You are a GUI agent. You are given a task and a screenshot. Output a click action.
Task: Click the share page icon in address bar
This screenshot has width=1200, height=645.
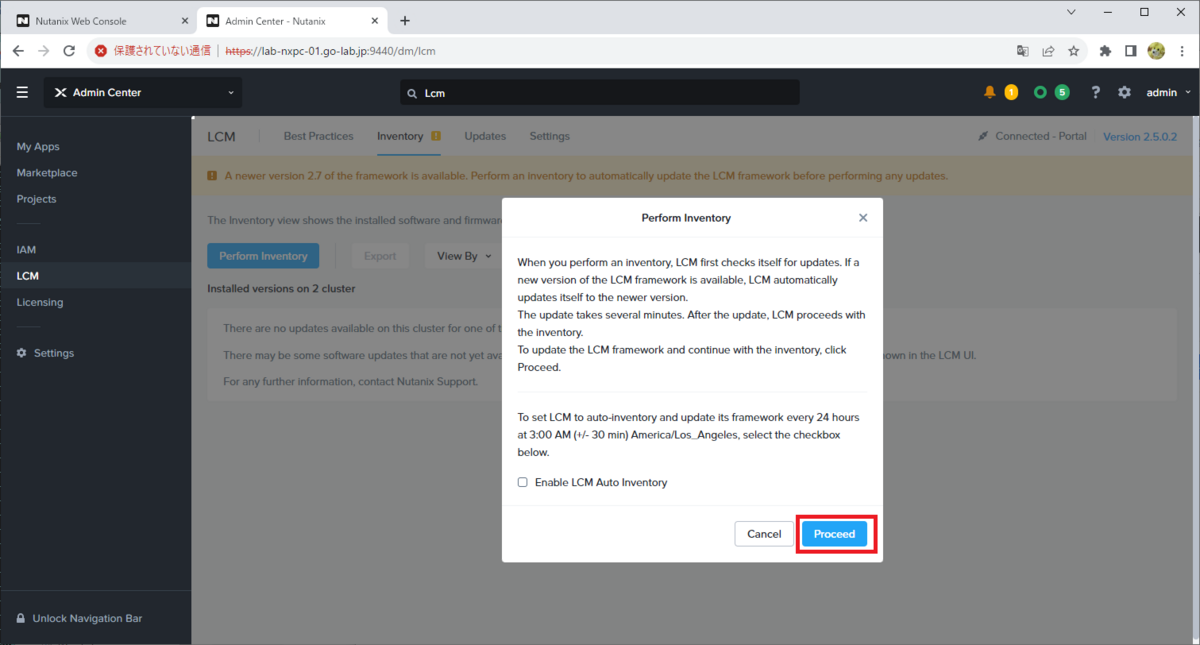point(1048,51)
